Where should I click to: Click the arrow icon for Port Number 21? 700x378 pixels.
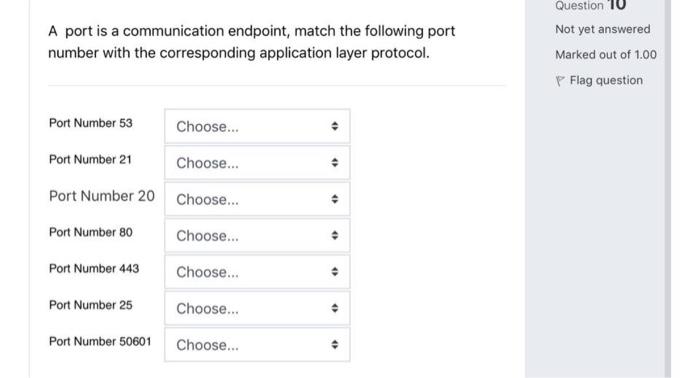(x=334, y=162)
